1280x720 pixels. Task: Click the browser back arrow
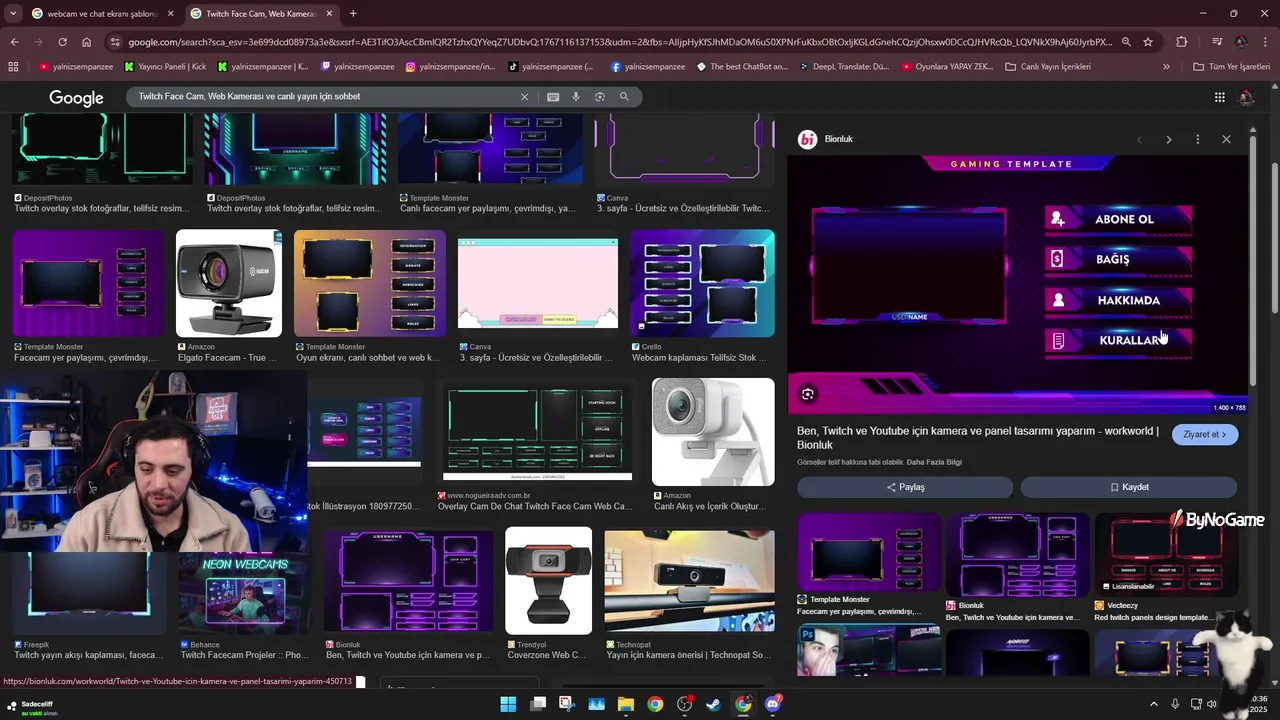tap(14, 42)
